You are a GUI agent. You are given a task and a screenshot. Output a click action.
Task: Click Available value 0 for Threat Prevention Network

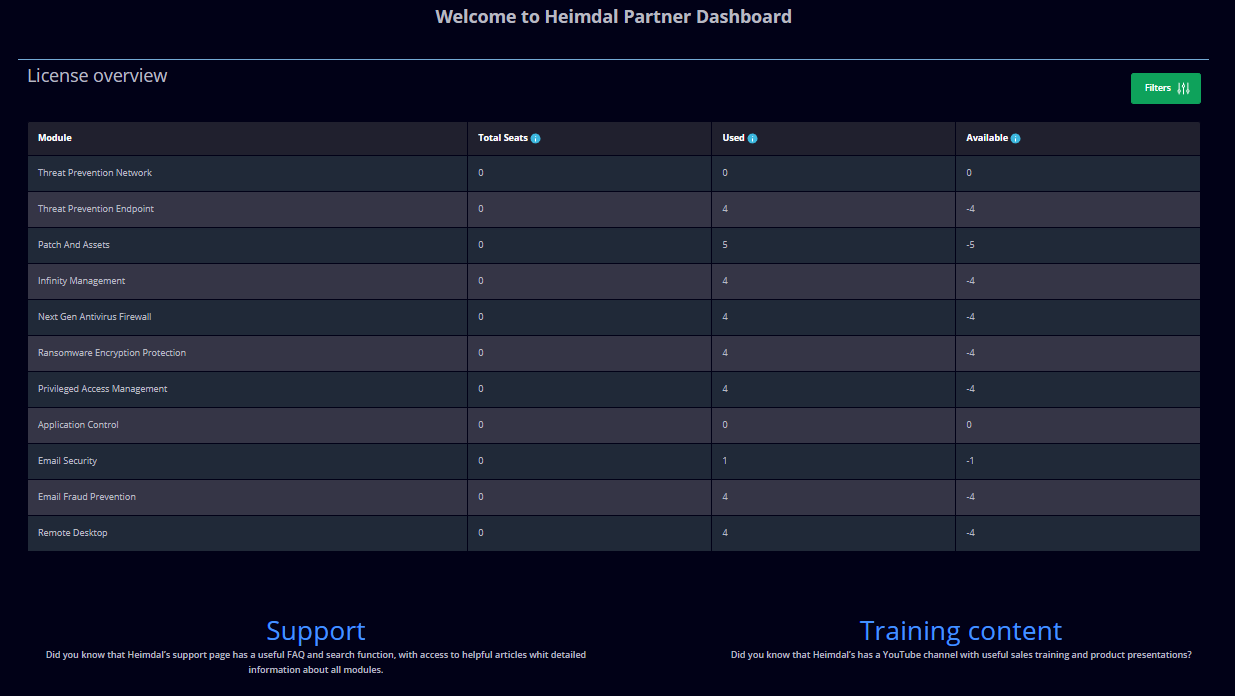tap(969, 173)
